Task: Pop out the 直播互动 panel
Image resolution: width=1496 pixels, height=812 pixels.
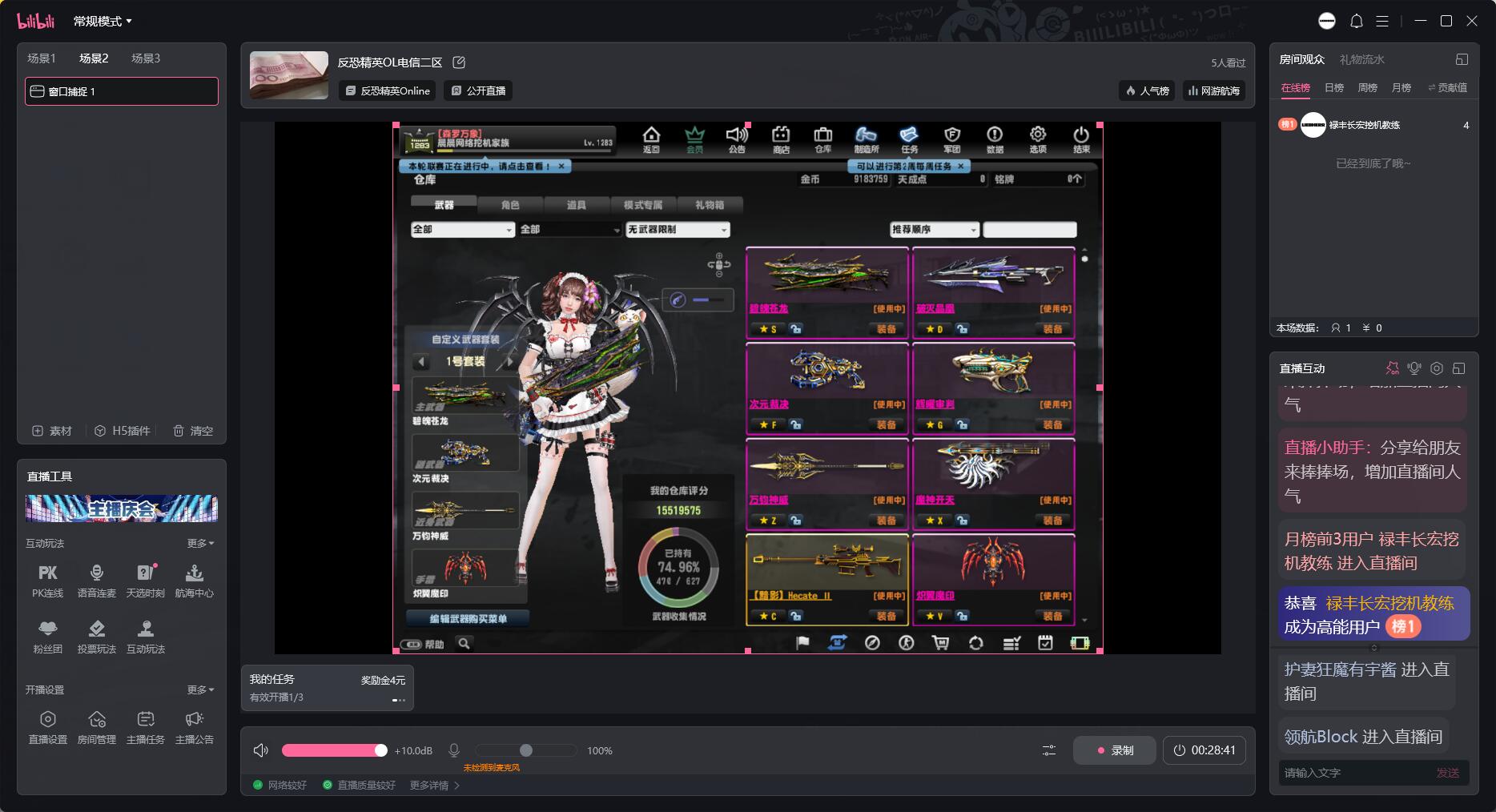Action: point(1458,368)
